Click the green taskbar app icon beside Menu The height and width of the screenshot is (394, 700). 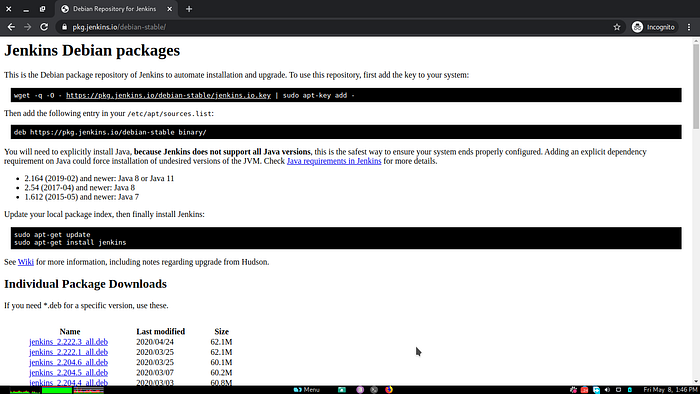342,390
